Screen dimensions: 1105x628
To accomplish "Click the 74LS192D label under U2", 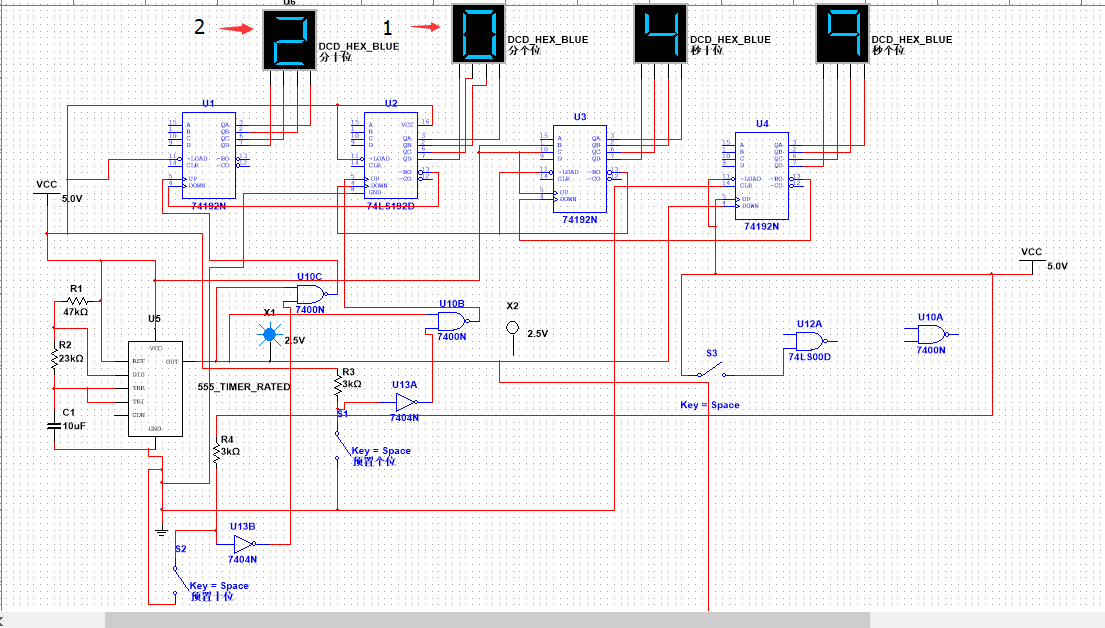I will point(390,207).
